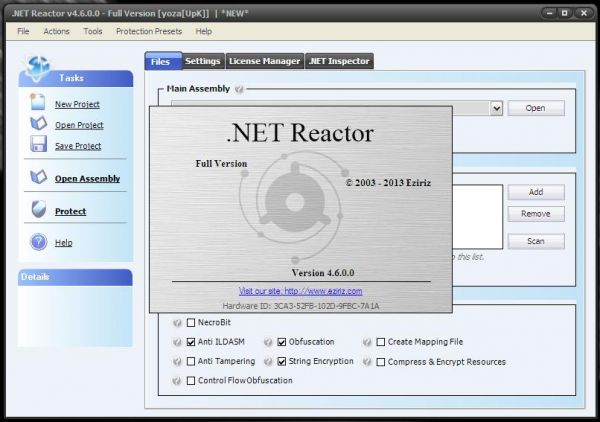This screenshot has height=422, width=600.
Task: Click the Open button for Main Assembly
Action: pos(536,108)
